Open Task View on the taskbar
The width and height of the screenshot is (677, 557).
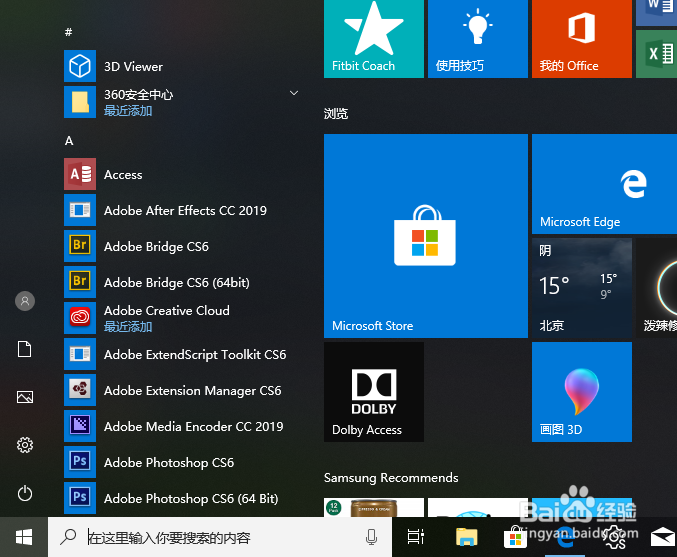click(x=416, y=537)
